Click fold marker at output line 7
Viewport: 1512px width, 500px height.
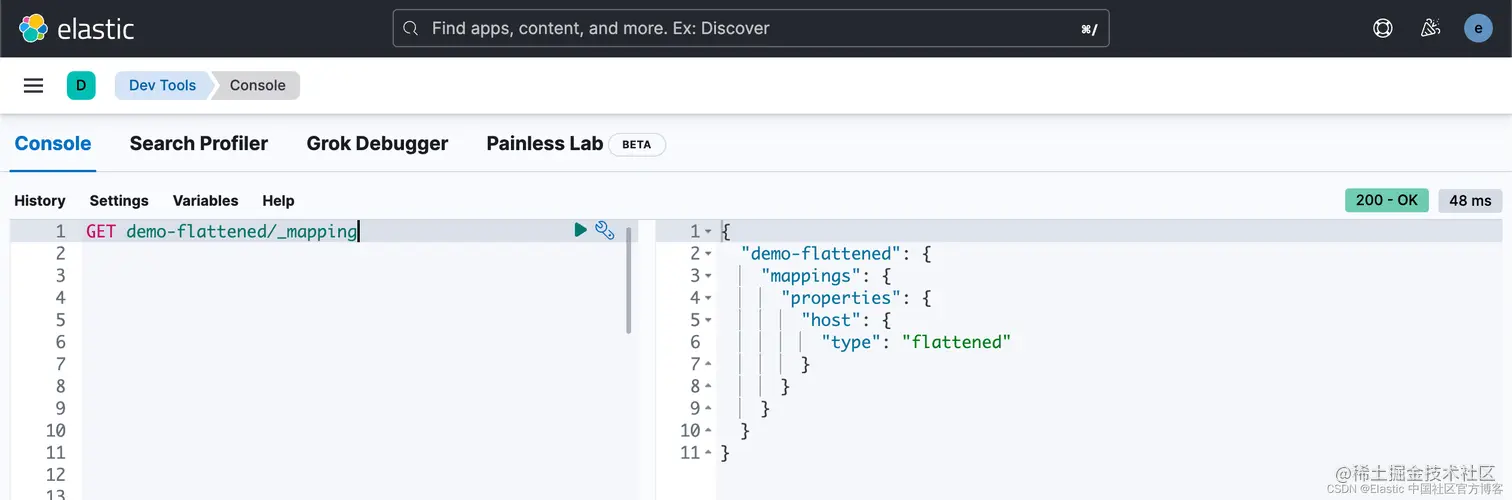pyautogui.click(x=709, y=364)
